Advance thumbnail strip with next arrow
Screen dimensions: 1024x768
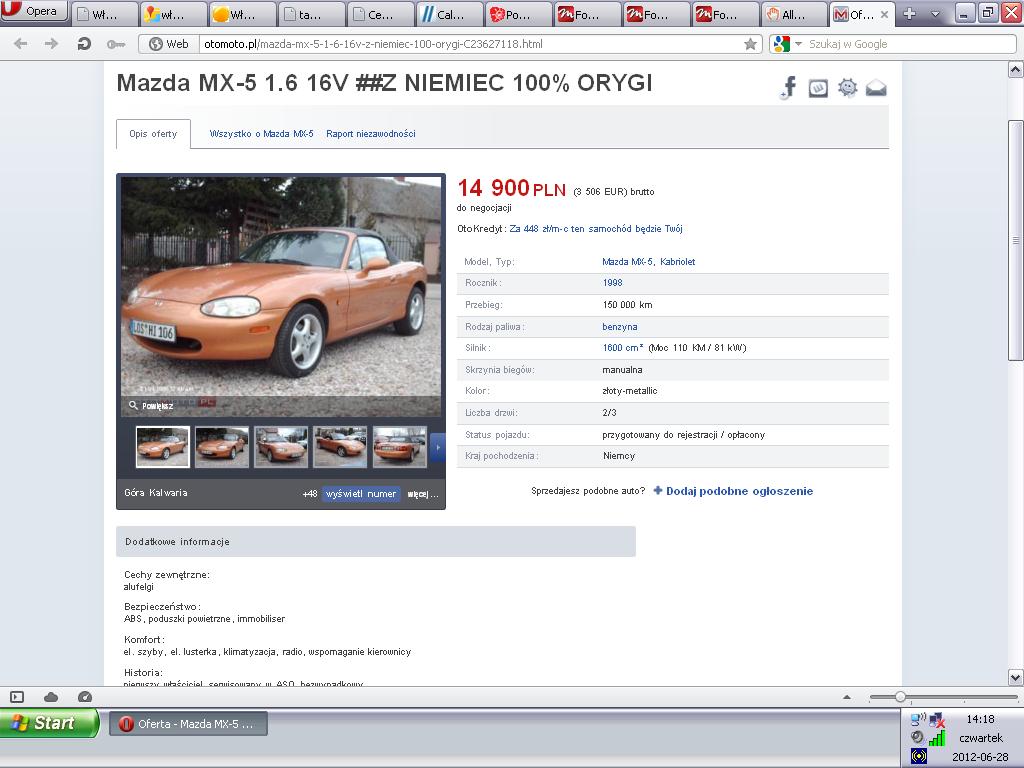pyautogui.click(x=438, y=447)
